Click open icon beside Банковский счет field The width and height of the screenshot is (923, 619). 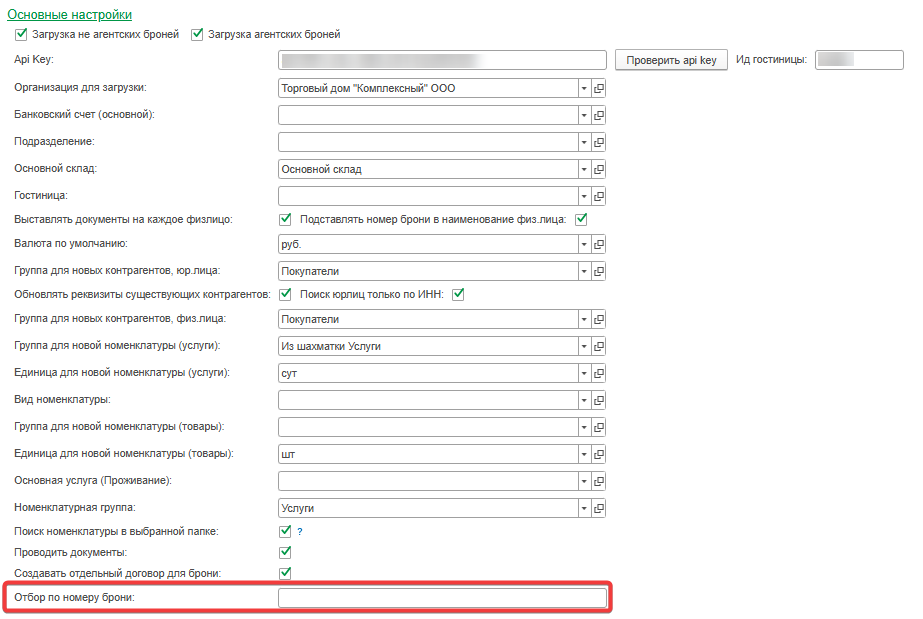click(x=600, y=115)
